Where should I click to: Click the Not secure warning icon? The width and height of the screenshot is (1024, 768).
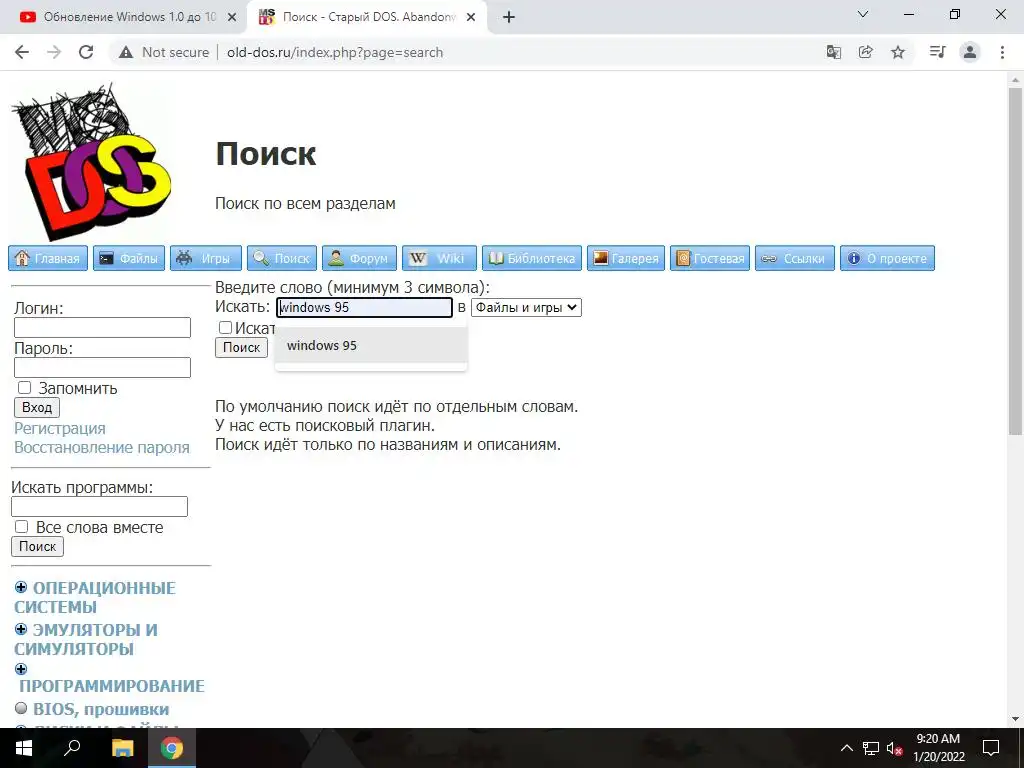pyautogui.click(x=125, y=52)
